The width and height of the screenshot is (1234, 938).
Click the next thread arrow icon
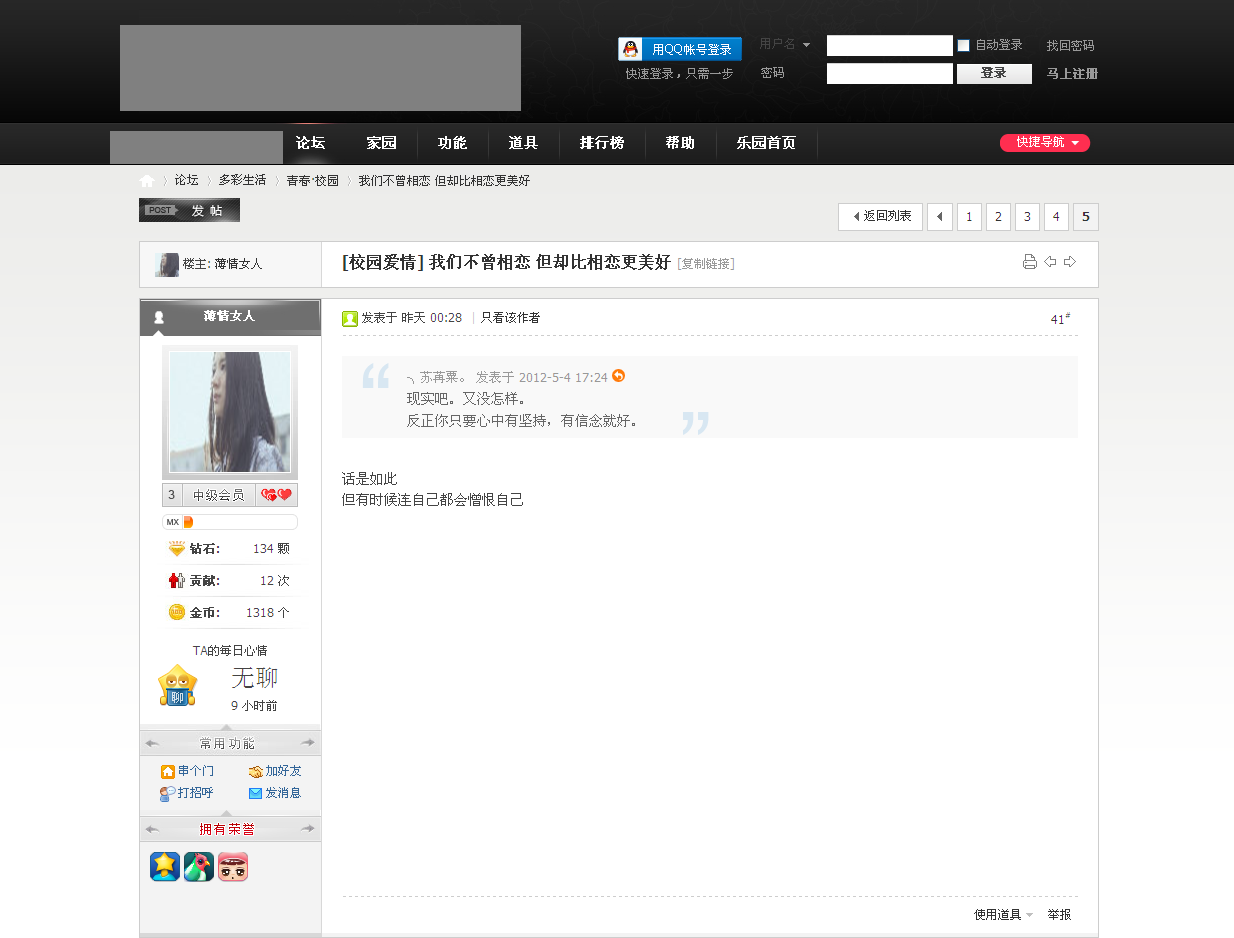coord(1069,262)
